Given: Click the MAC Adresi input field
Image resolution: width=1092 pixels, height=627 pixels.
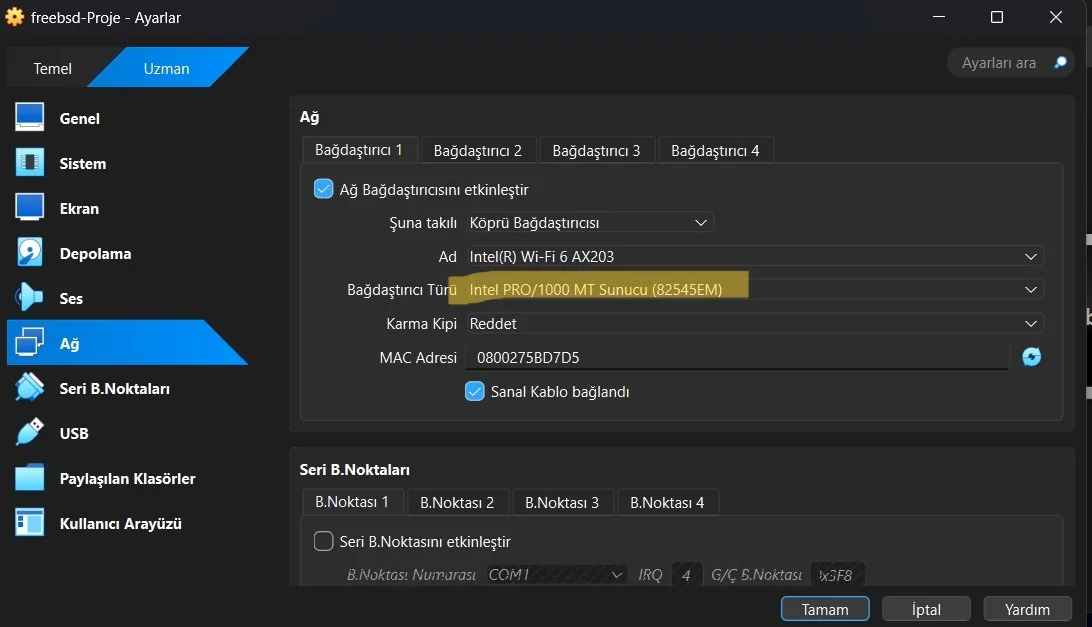Looking at the screenshot, I should point(736,357).
